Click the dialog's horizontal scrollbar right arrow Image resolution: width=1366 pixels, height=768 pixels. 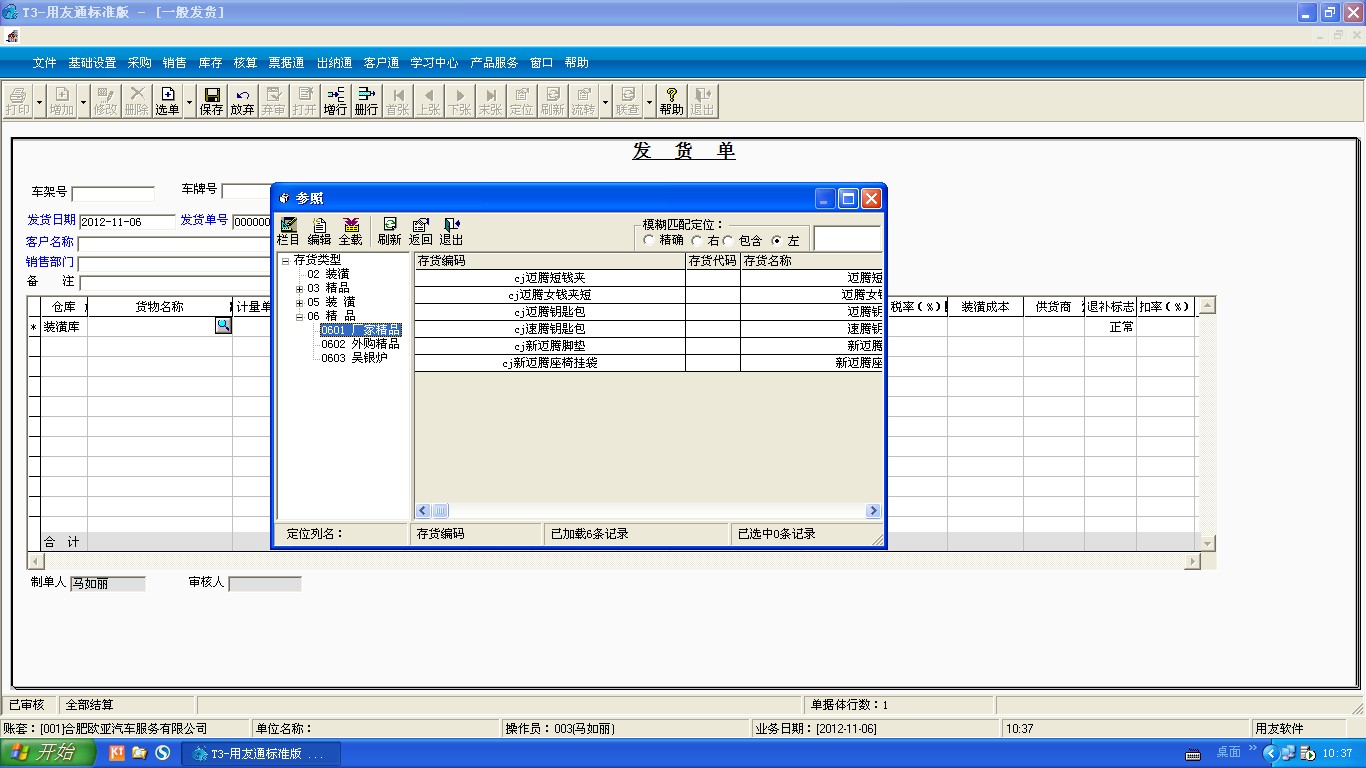point(873,511)
